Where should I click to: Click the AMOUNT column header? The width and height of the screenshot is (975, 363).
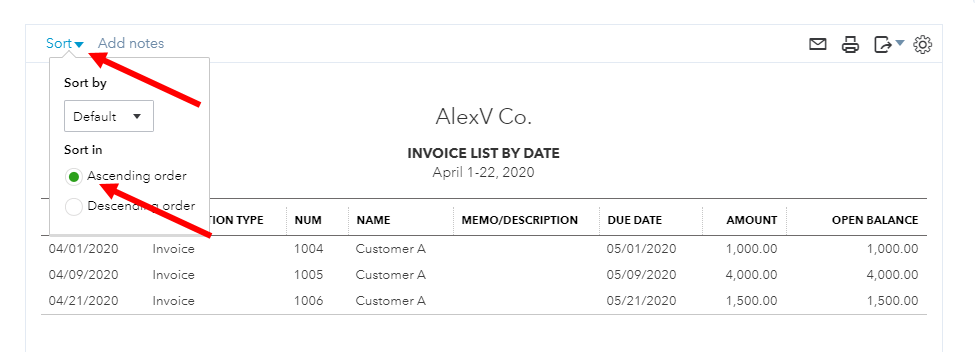click(x=752, y=220)
